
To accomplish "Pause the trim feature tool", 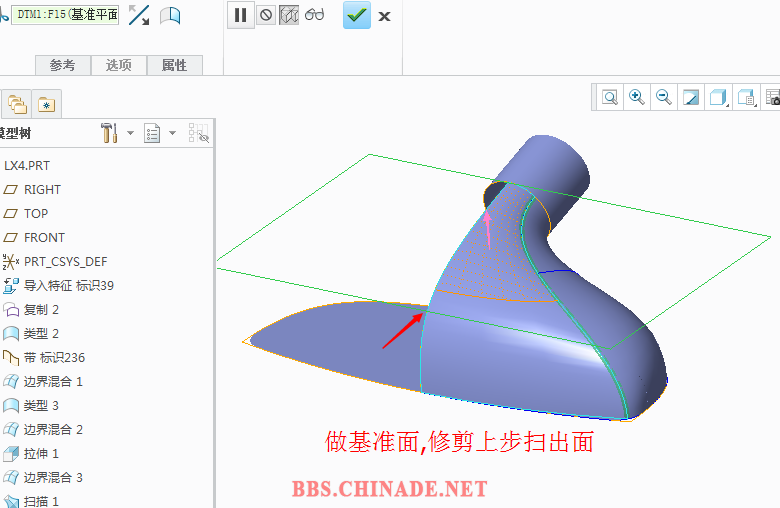I will 241,15.
